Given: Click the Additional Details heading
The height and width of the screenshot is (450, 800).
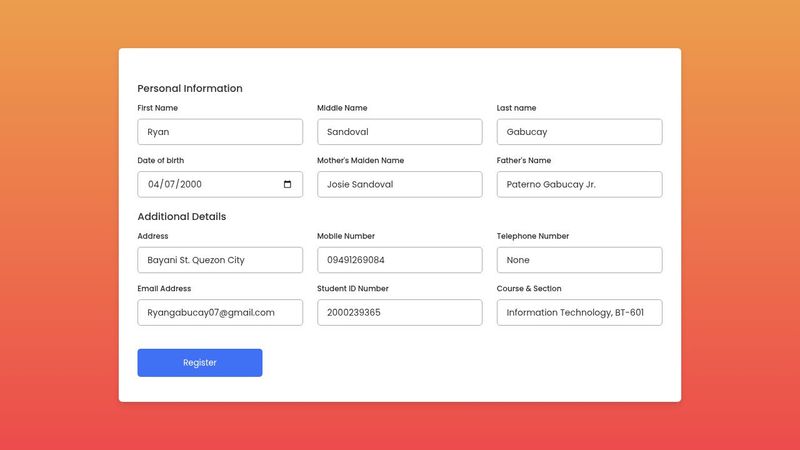Looking at the screenshot, I should pos(181,216).
